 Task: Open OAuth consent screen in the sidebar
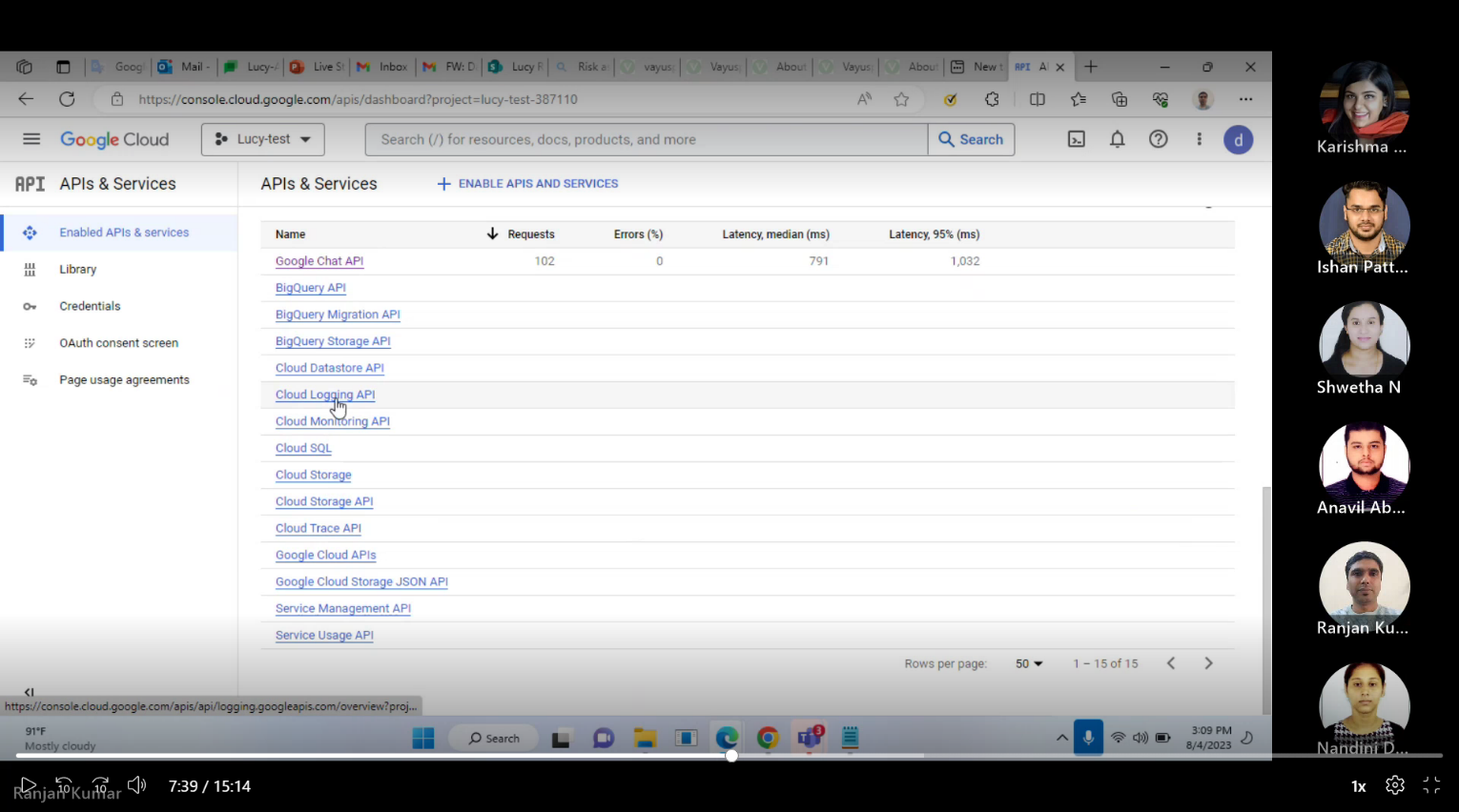point(119,343)
